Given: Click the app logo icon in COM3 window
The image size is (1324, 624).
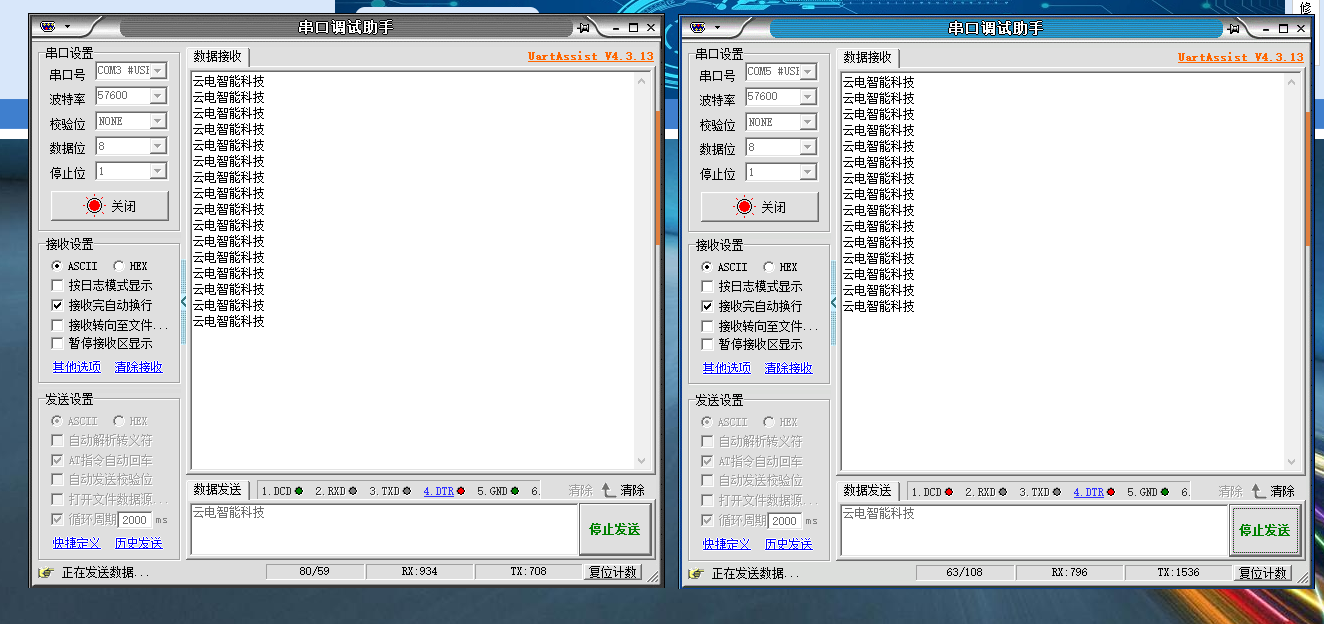Looking at the screenshot, I should [49, 27].
